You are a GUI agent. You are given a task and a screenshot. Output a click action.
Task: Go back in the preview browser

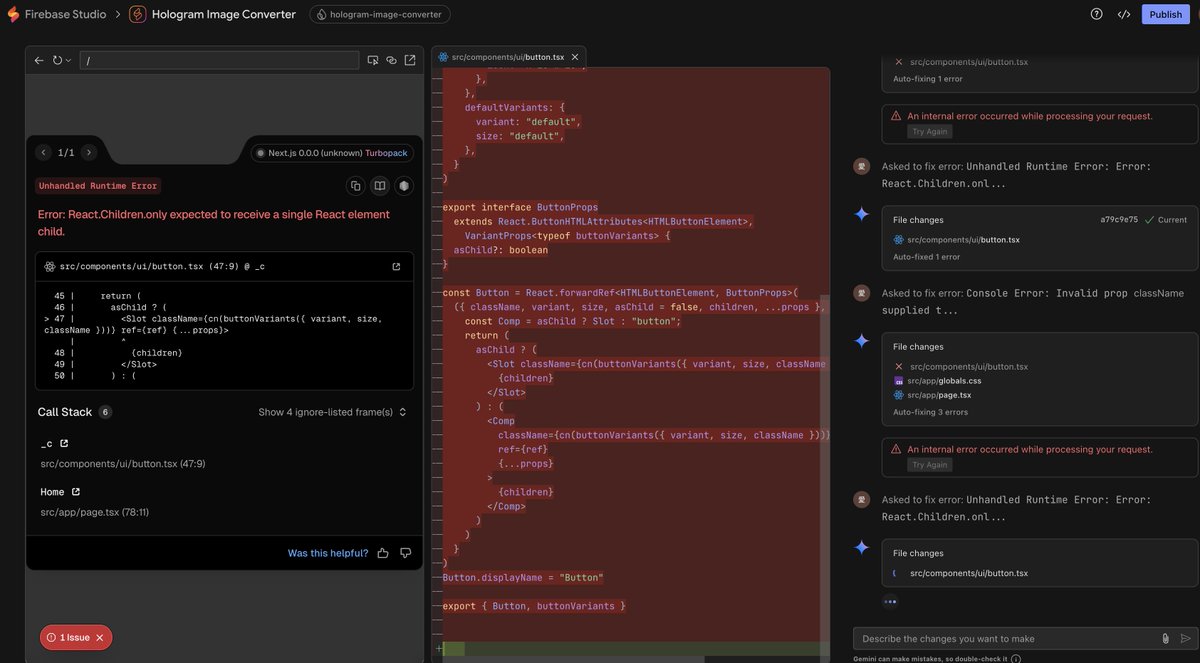tap(39, 60)
